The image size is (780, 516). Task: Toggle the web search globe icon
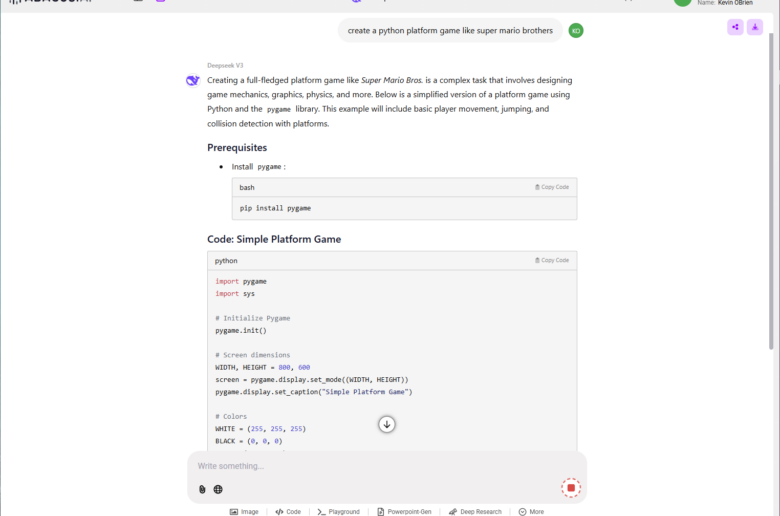pos(218,489)
